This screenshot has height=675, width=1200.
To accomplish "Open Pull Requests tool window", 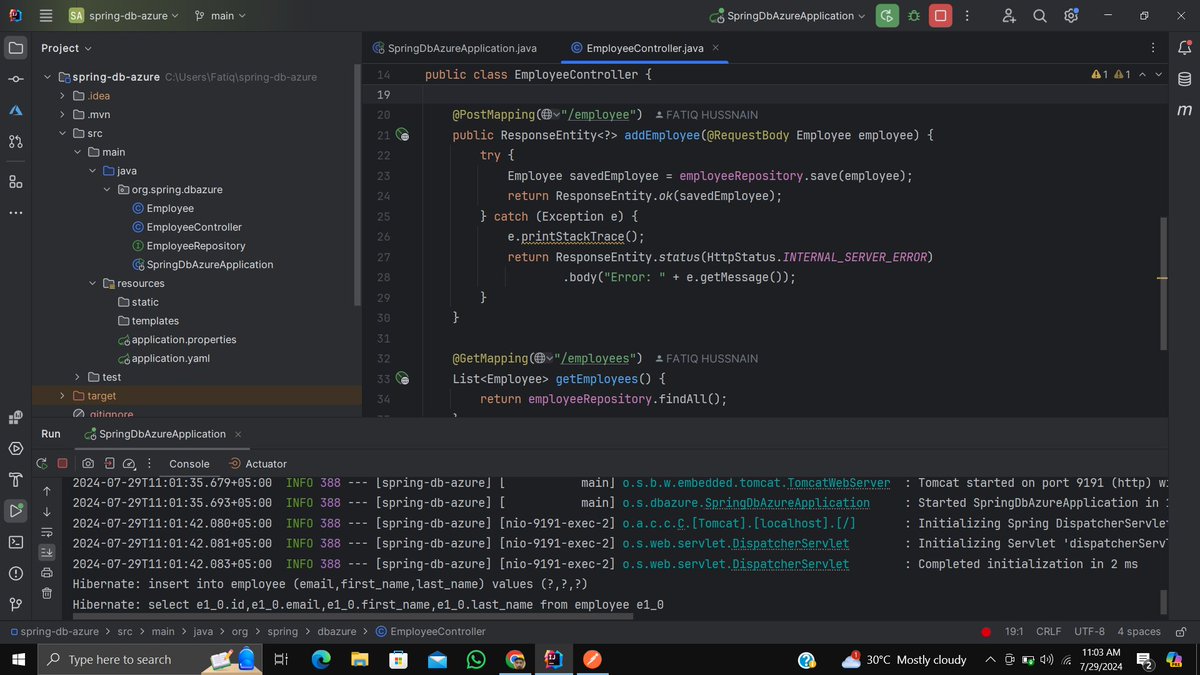I will click(16, 141).
